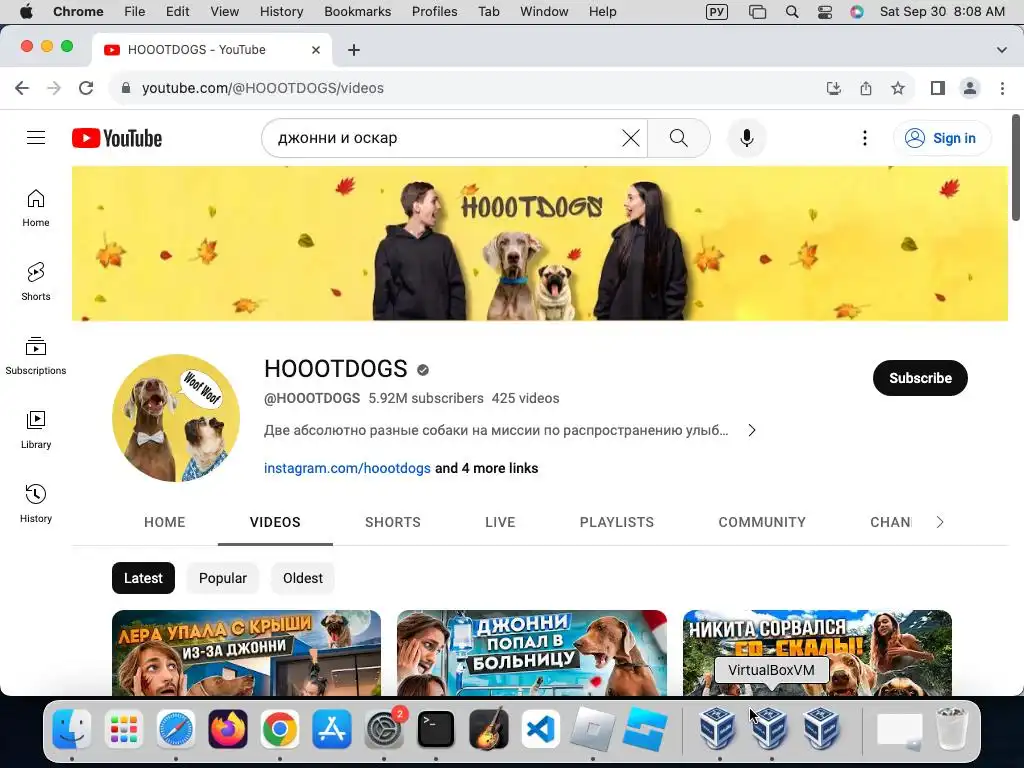This screenshot has width=1024, height=768.
Task: Select the Latest filter chip
Action: tap(143, 578)
